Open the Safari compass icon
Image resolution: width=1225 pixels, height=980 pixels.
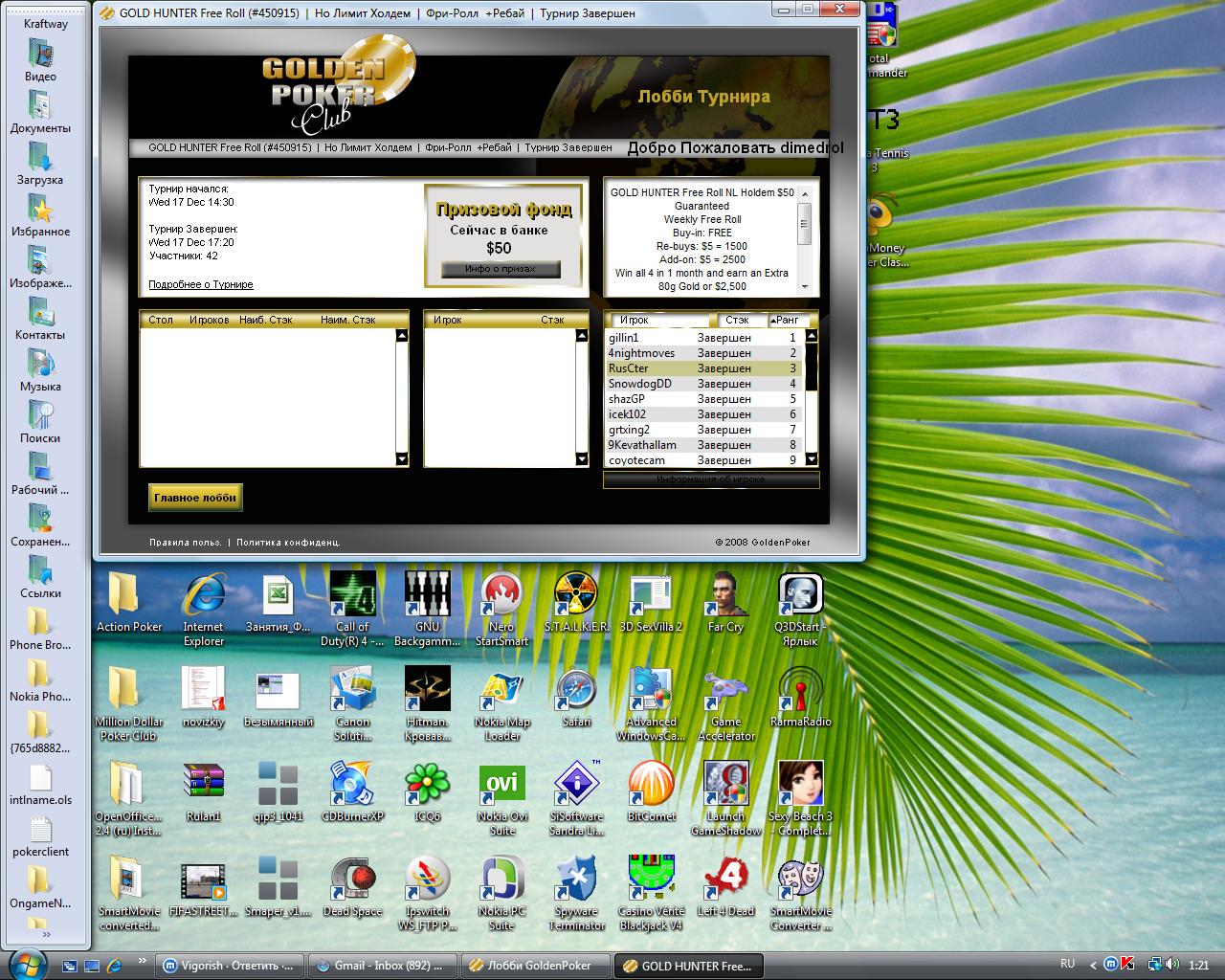[x=576, y=691]
